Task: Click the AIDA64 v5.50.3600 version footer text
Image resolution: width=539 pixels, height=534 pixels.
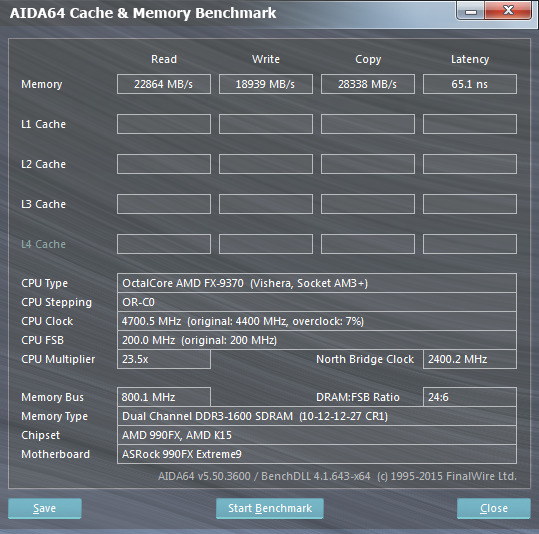Action: (x=337, y=476)
